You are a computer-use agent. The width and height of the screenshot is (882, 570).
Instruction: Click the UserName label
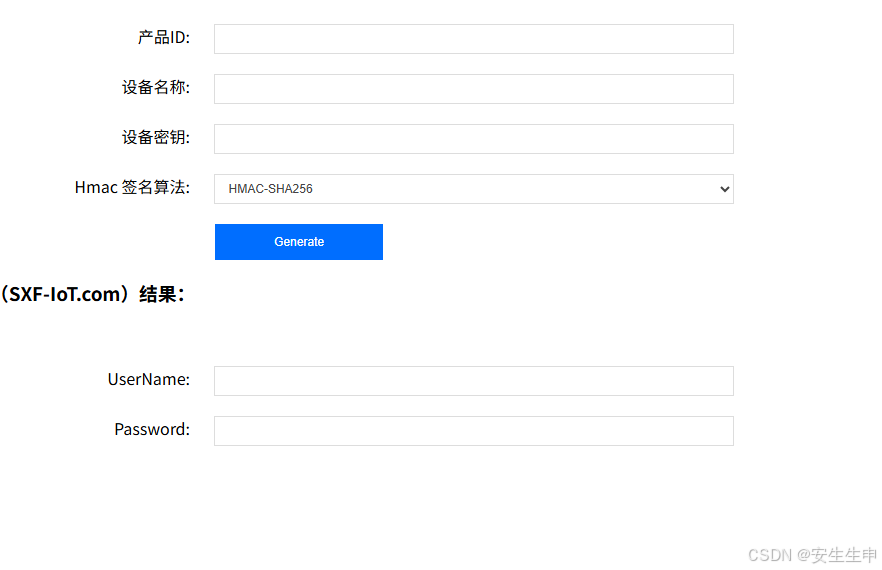click(148, 380)
